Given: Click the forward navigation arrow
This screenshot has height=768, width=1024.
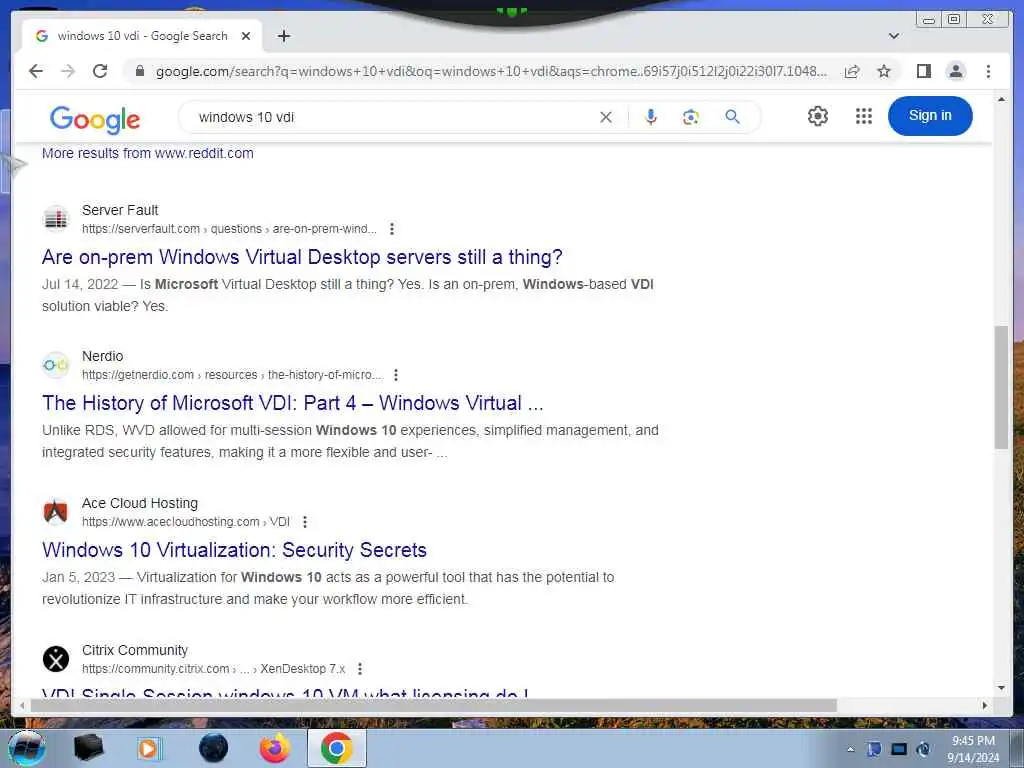Looking at the screenshot, I should 68,71.
